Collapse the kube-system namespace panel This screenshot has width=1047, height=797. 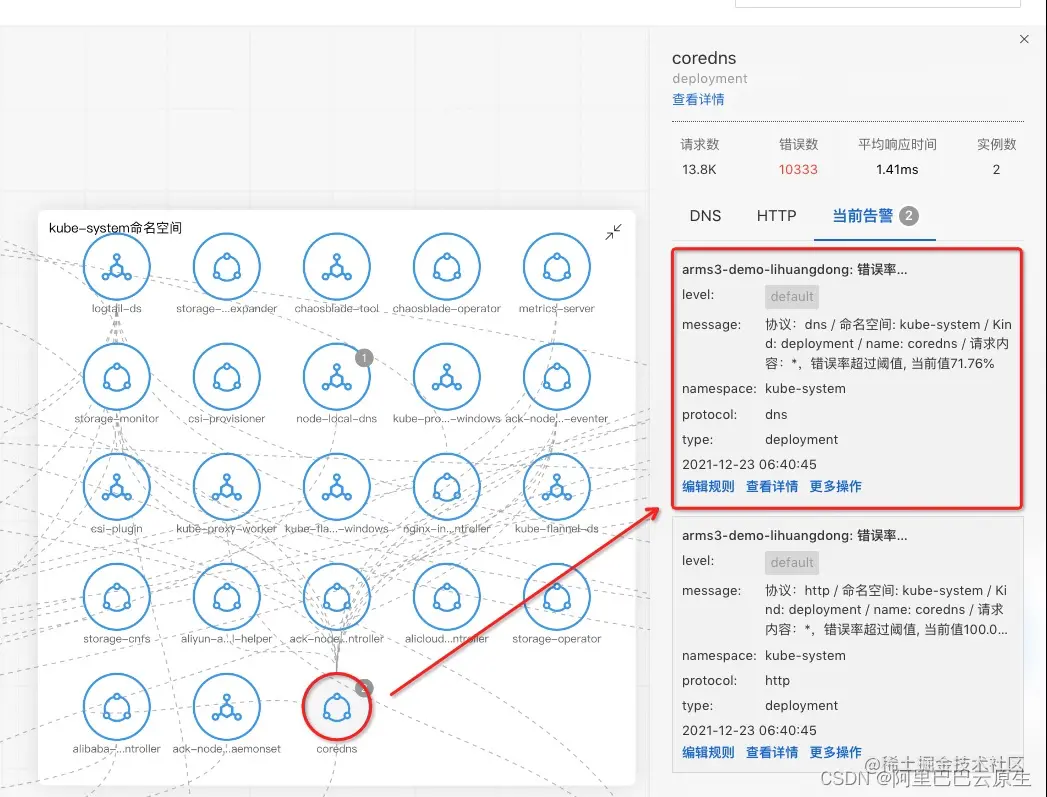point(614,232)
